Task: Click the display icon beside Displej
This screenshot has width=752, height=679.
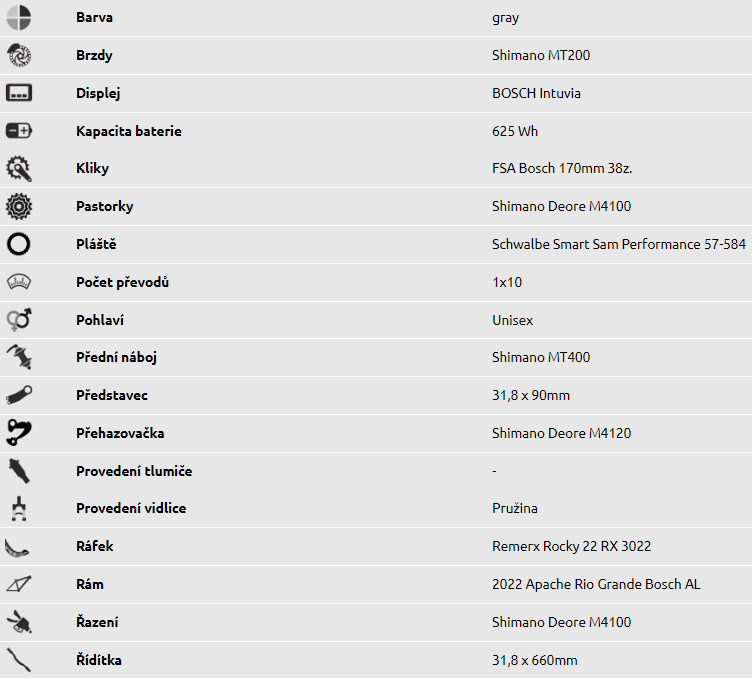Action: click(x=19, y=93)
